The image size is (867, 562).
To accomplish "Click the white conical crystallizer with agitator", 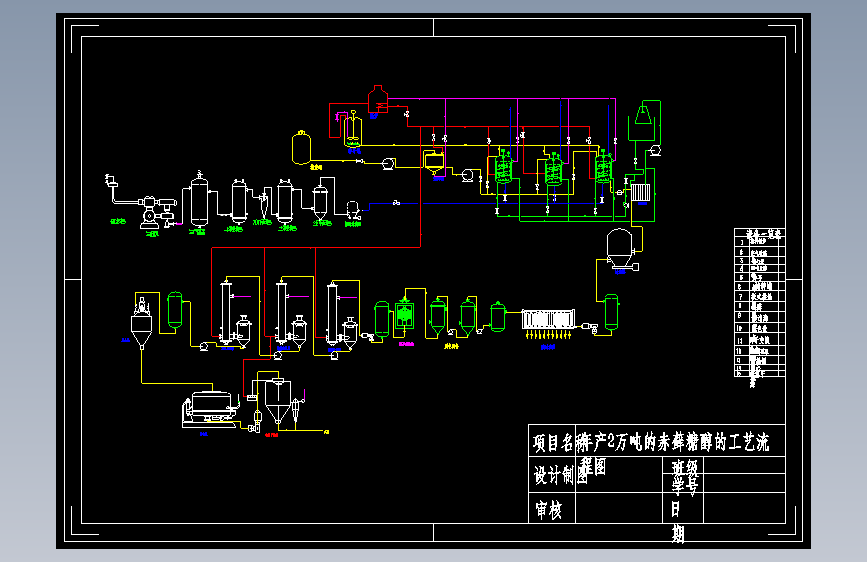I will (x=142, y=323).
